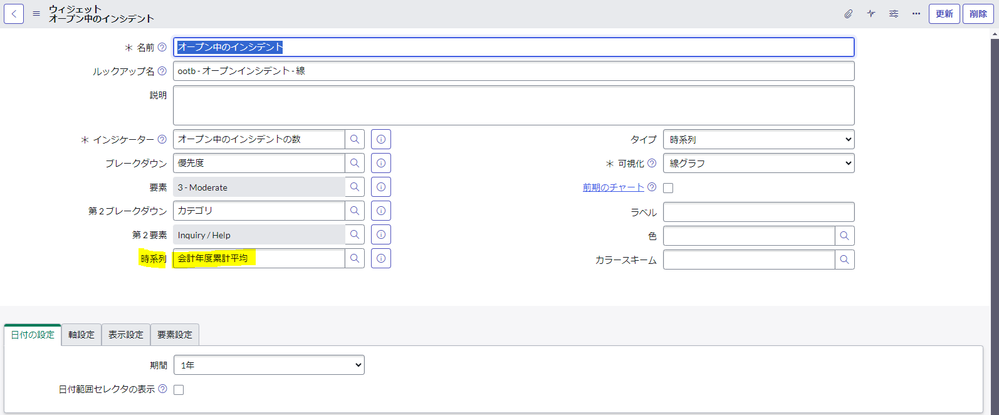The height and width of the screenshot is (415, 999).
Task: Open the form context hamburger menu
Action: pyautogui.click(x=36, y=13)
